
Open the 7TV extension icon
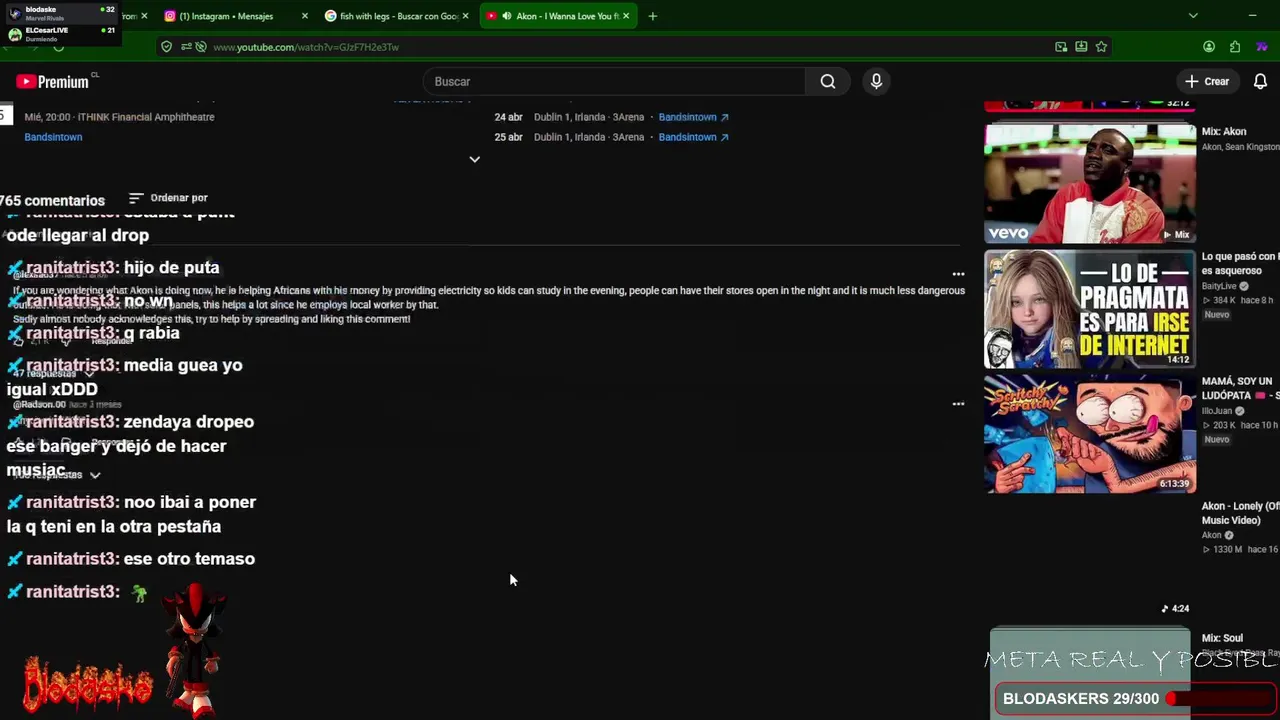[1261, 47]
